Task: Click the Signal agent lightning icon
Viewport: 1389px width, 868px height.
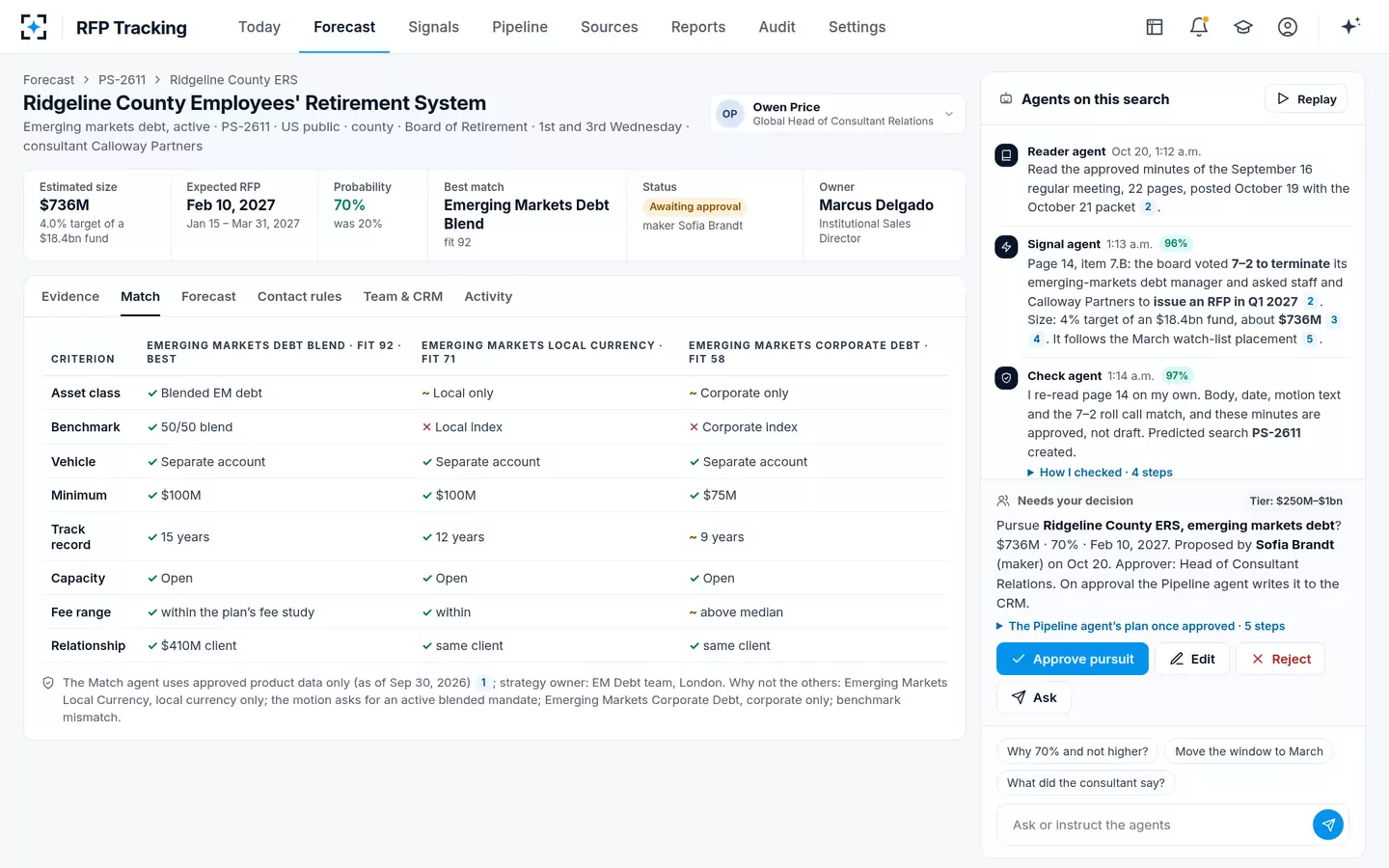Action: click(1006, 247)
